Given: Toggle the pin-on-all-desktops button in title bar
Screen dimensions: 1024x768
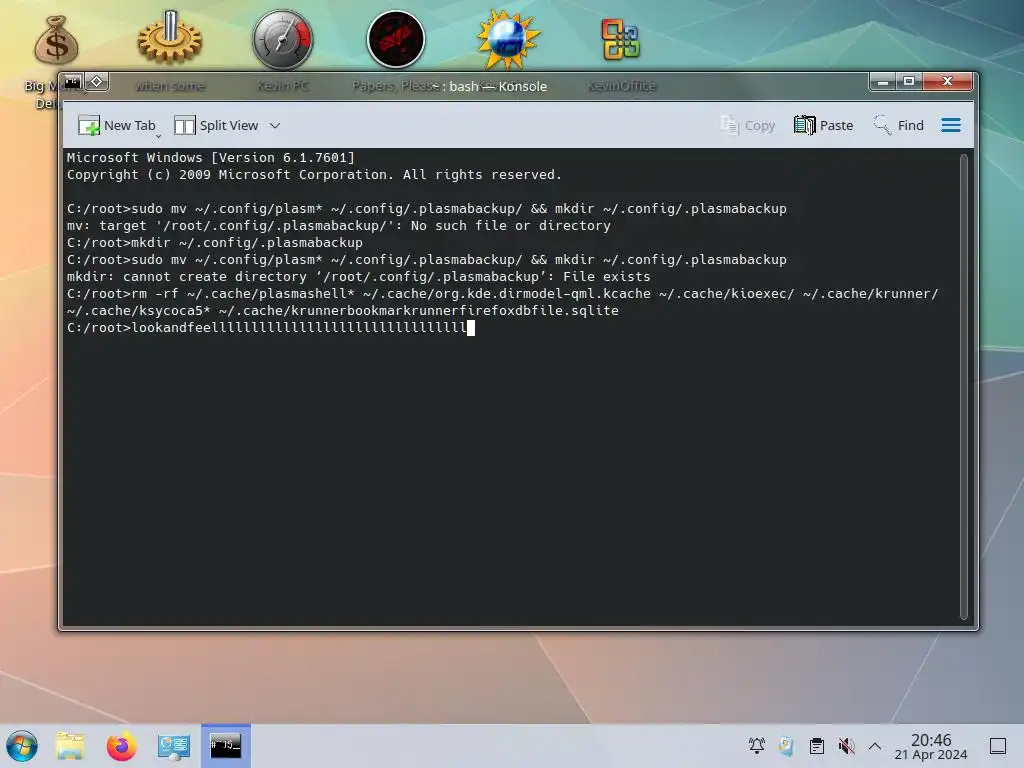Looking at the screenshot, I should tap(97, 82).
